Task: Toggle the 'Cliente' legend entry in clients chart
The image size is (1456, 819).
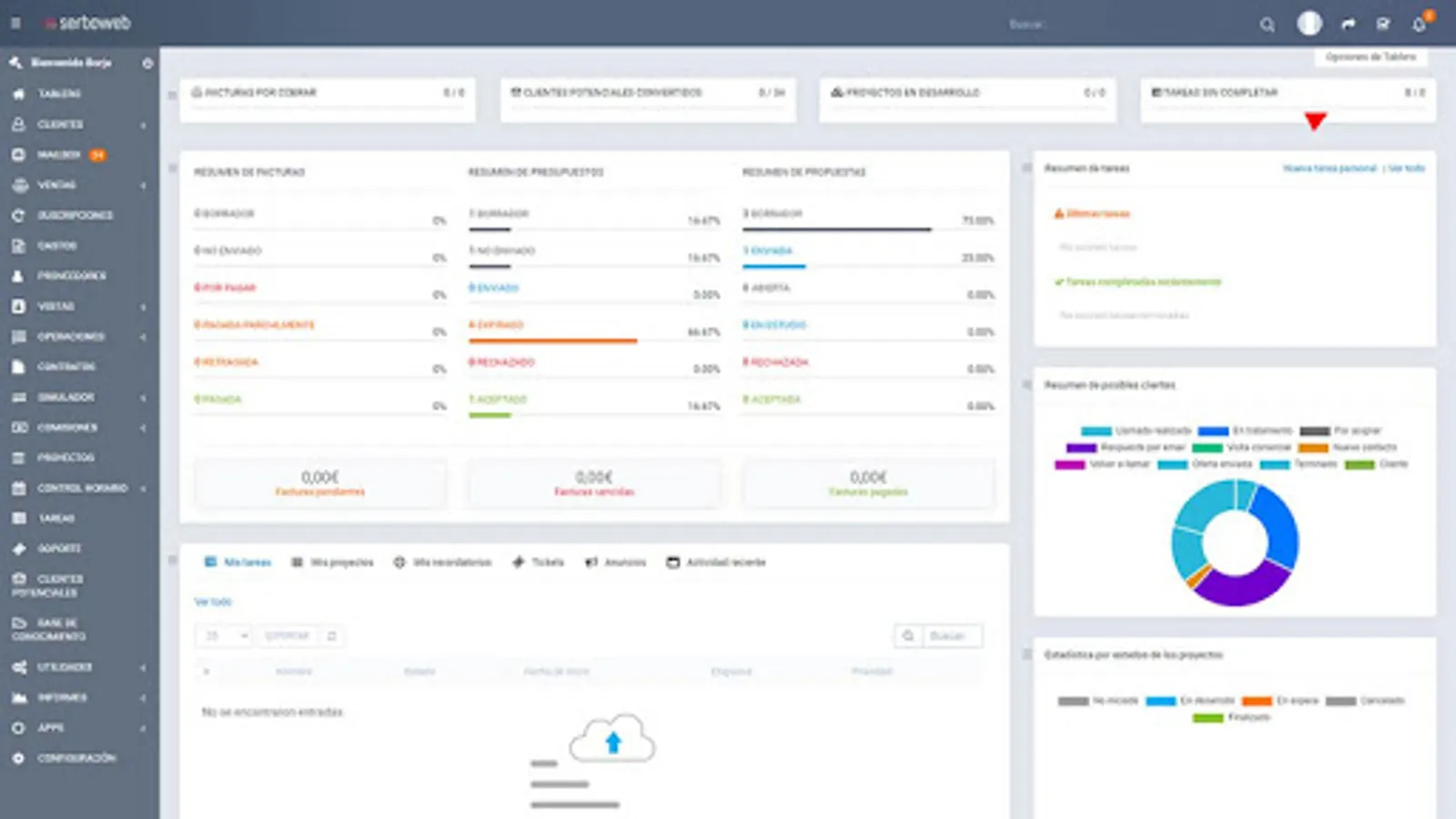Action: coord(1377,464)
